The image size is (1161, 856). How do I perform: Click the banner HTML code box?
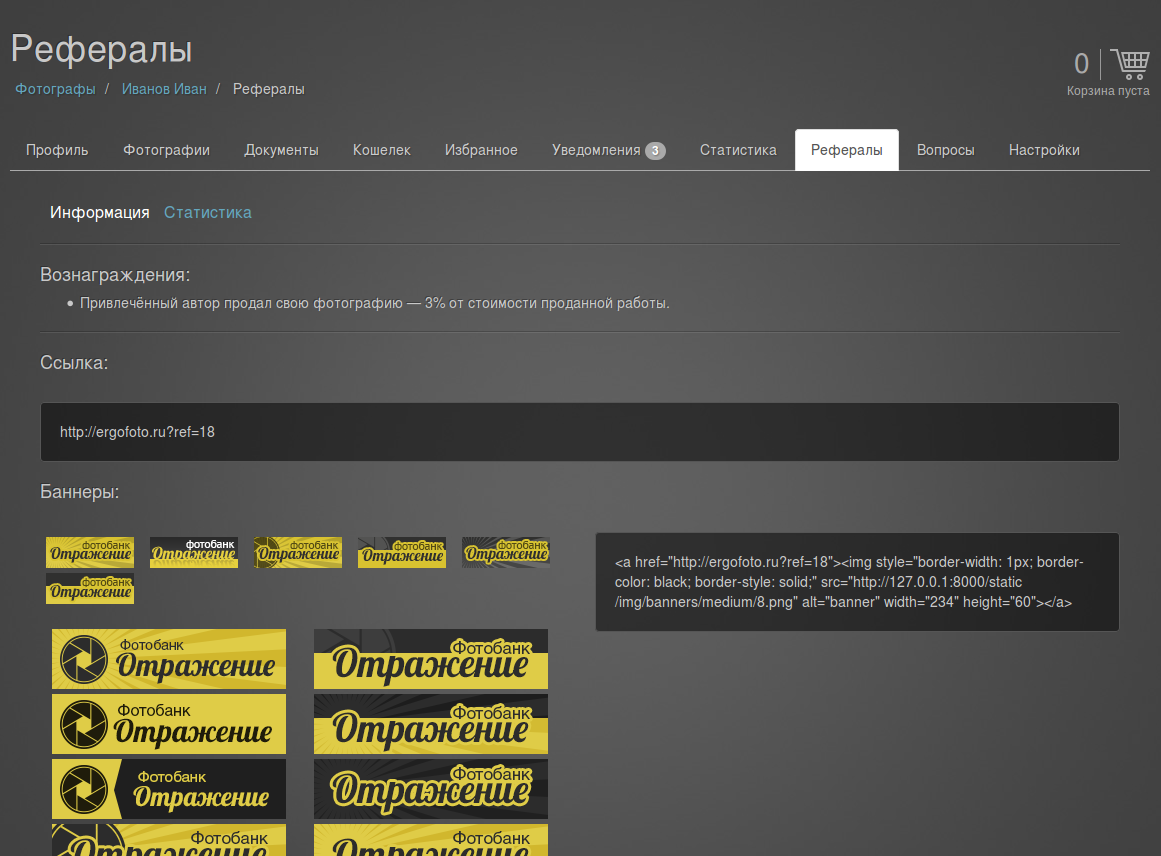[x=856, y=582]
